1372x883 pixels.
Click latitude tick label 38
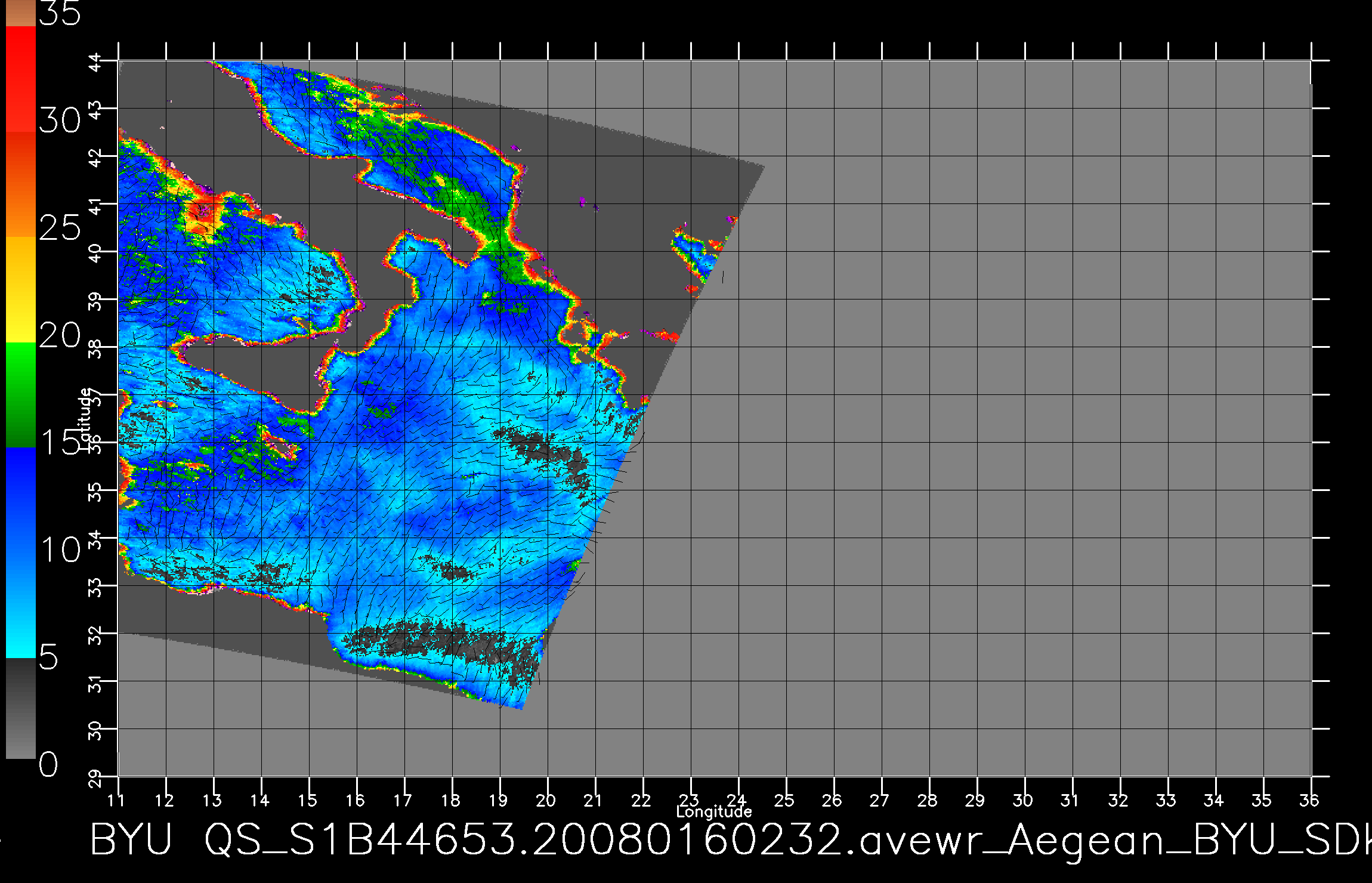(x=95, y=348)
